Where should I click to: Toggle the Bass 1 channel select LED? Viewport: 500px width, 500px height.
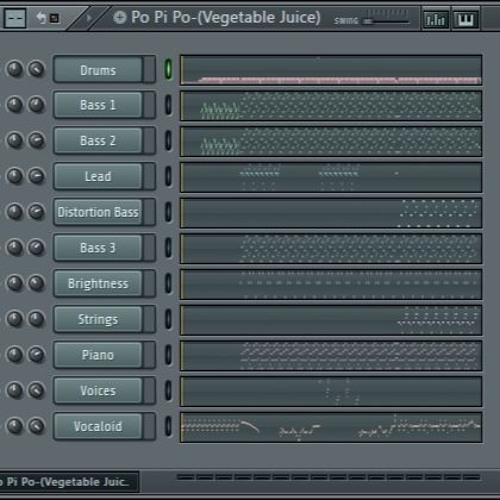169,105
